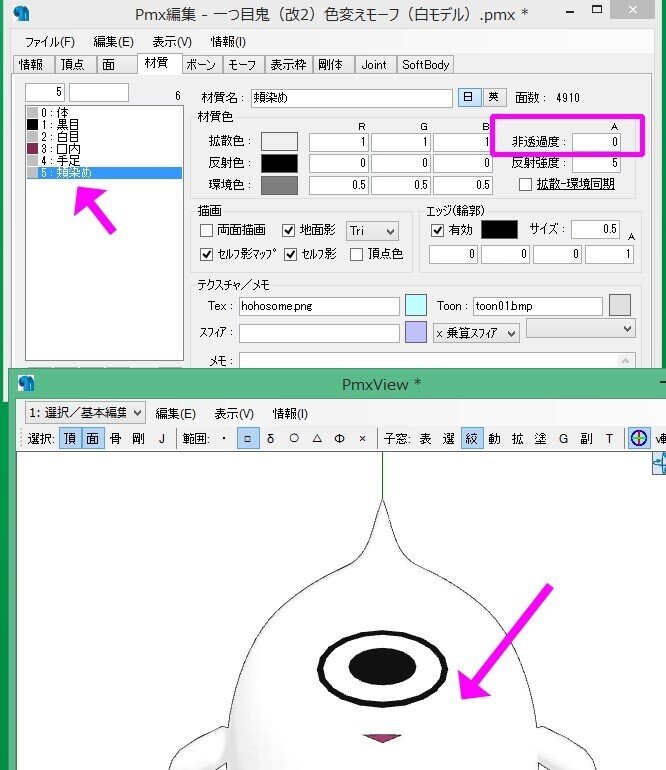Click the スフィア texture browse button
The height and width of the screenshot is (770, 666).
click(x=416, y=332)
